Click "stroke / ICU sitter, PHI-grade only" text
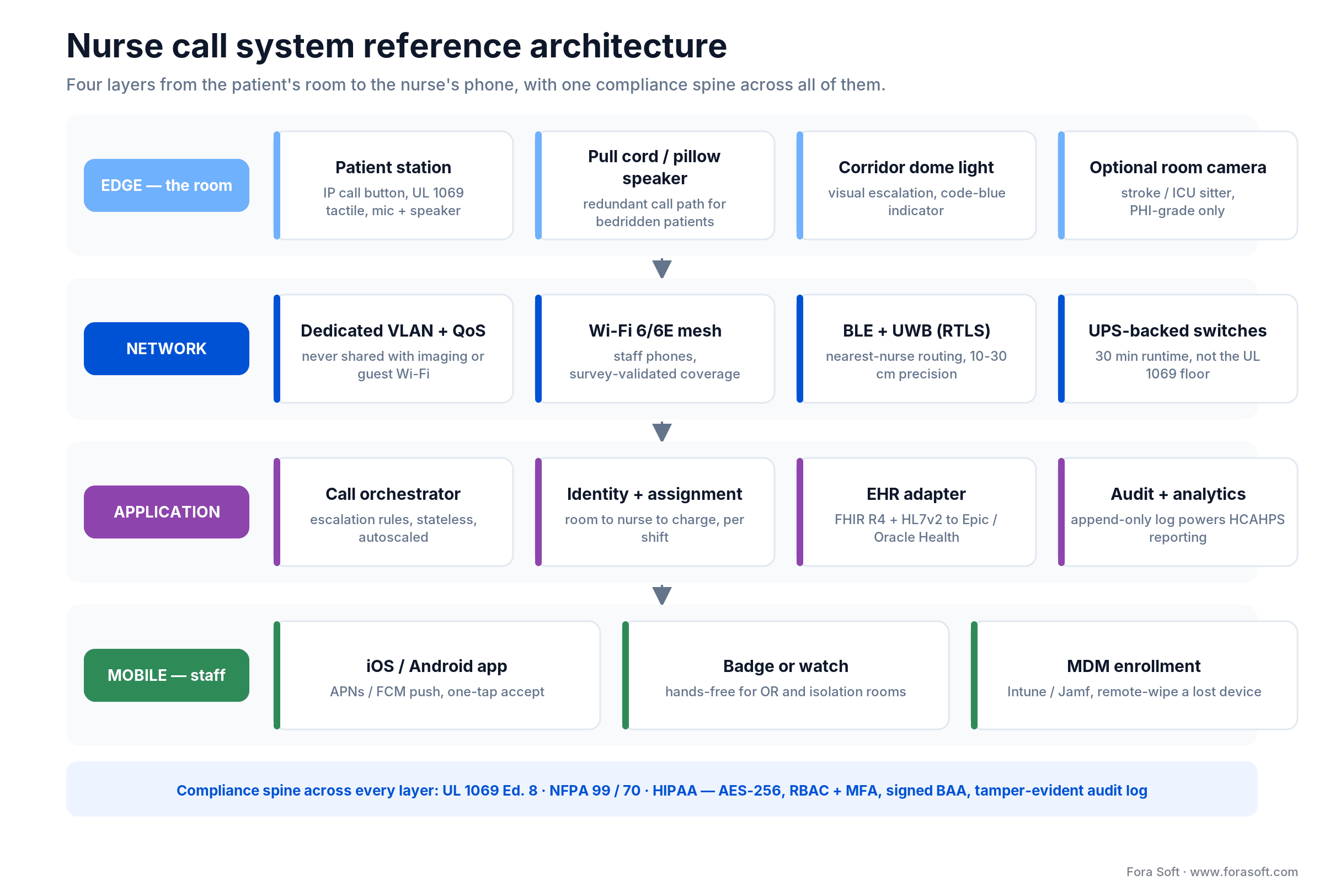 1178,201
